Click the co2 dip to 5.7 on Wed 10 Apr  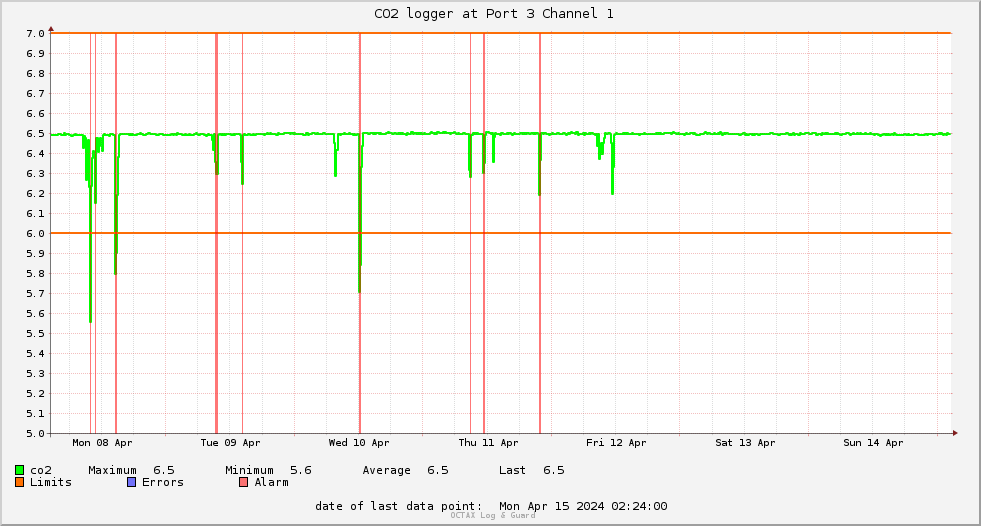(360, 289)
